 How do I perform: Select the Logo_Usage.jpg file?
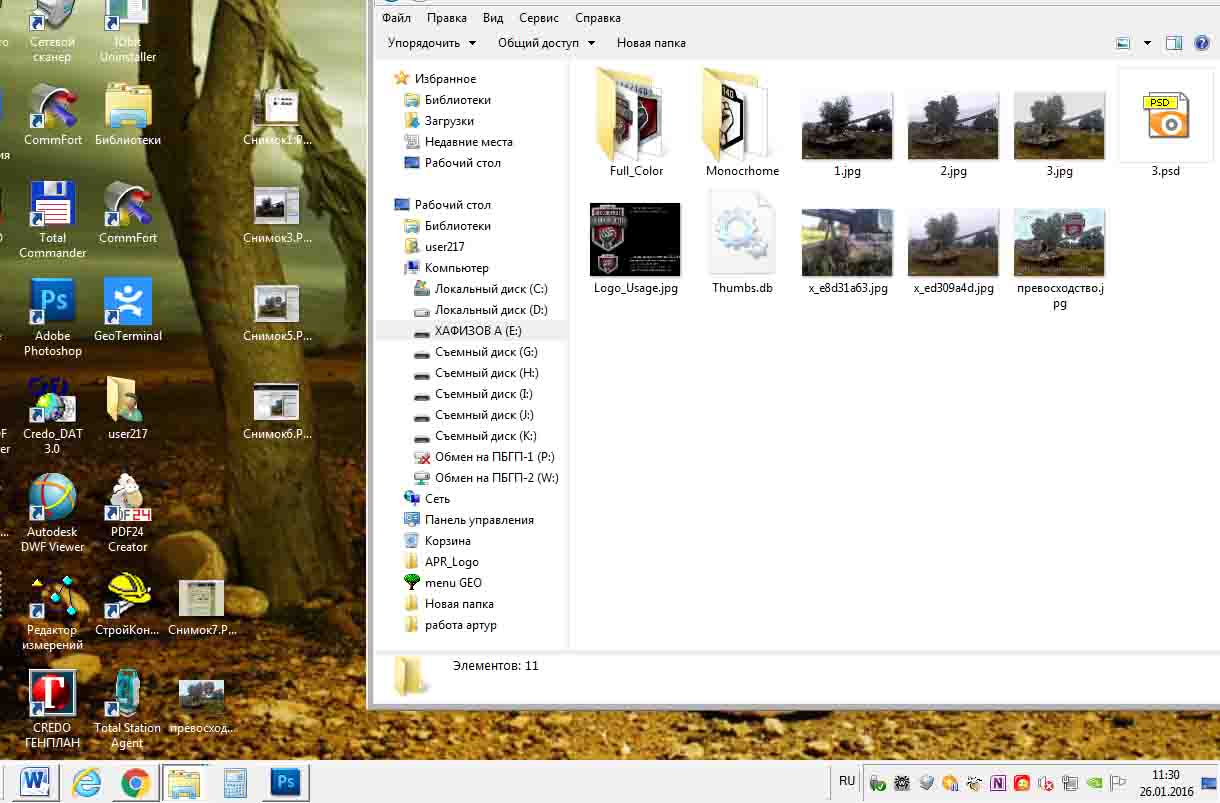(x=636, y=248)
